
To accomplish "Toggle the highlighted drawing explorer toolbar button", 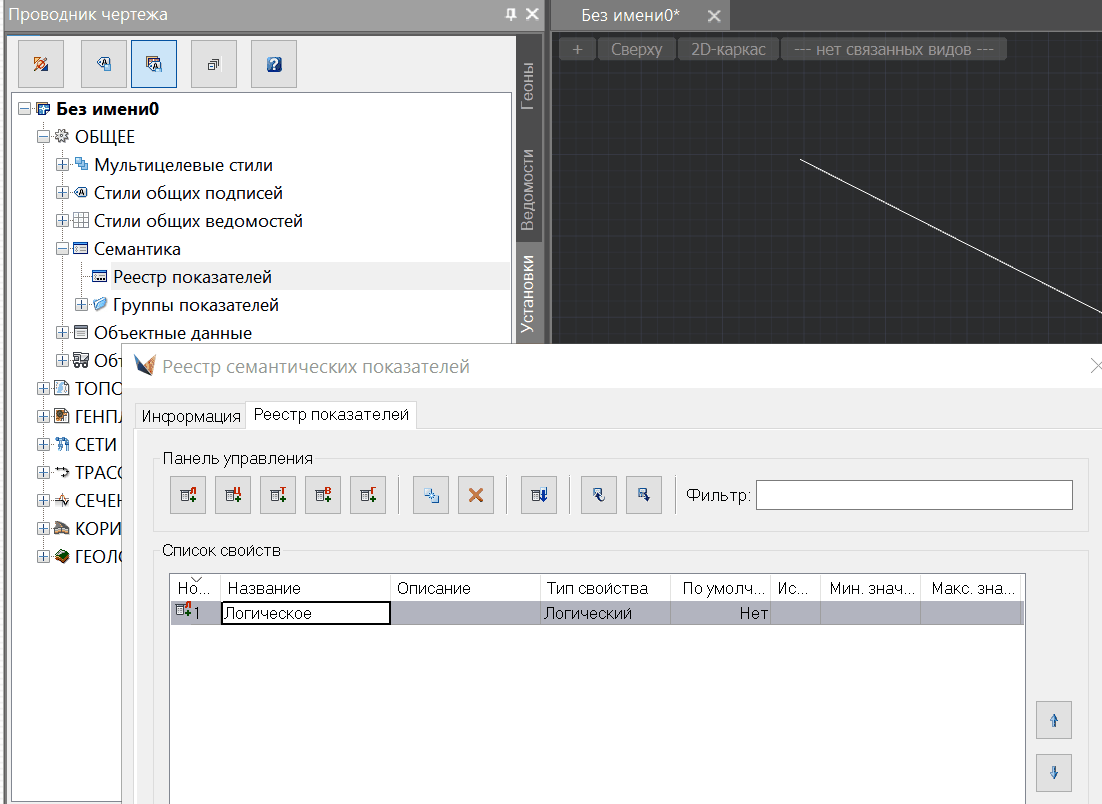I will (x=153, y=64).
